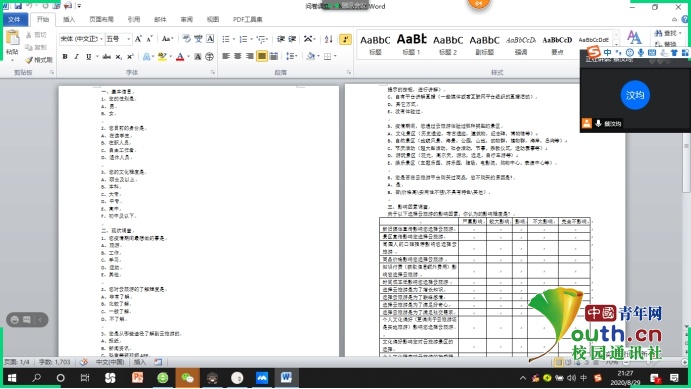Toggle italic formatting button
Screen dimensions: 691x389
pyautogui.click(x=77, y=56)
